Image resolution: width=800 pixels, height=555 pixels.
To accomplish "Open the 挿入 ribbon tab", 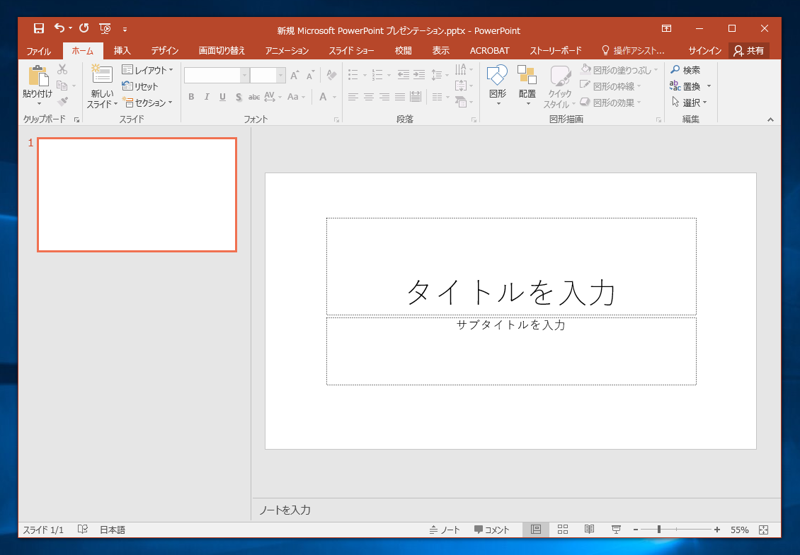I will [x=122, y=50].
